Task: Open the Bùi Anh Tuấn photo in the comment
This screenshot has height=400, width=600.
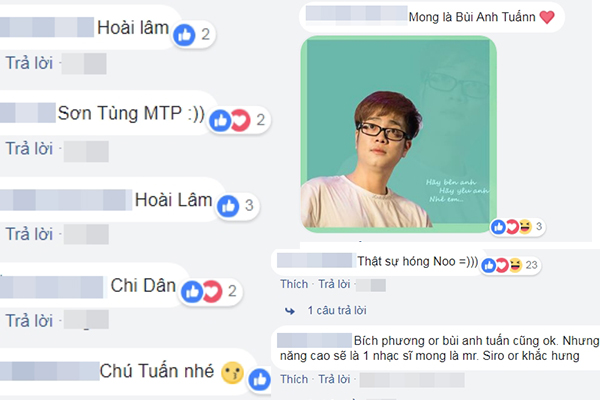Action: (x=398, y=134)
